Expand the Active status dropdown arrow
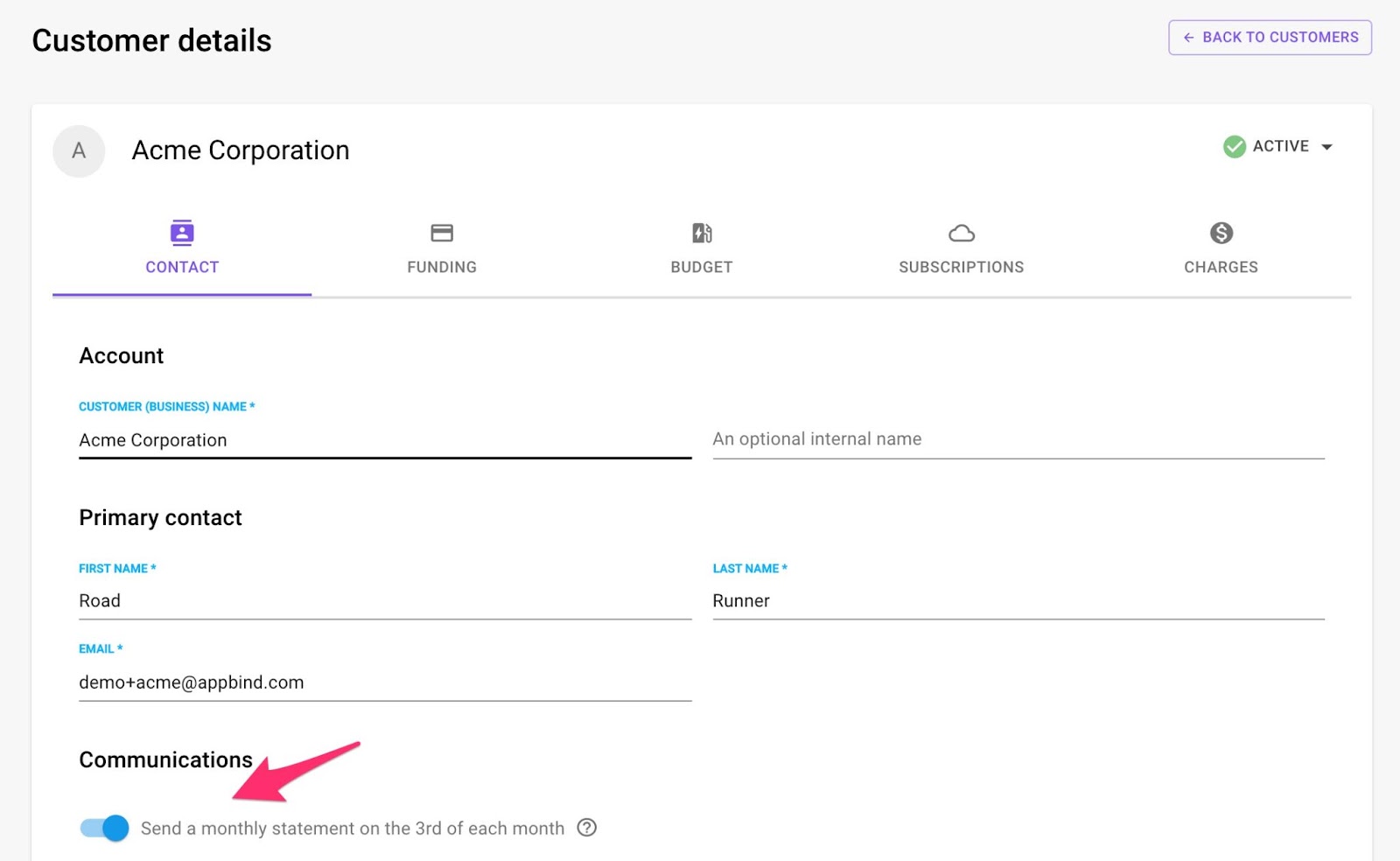The height and width of the screenshot is (861, 1400). click(1327, 147)
